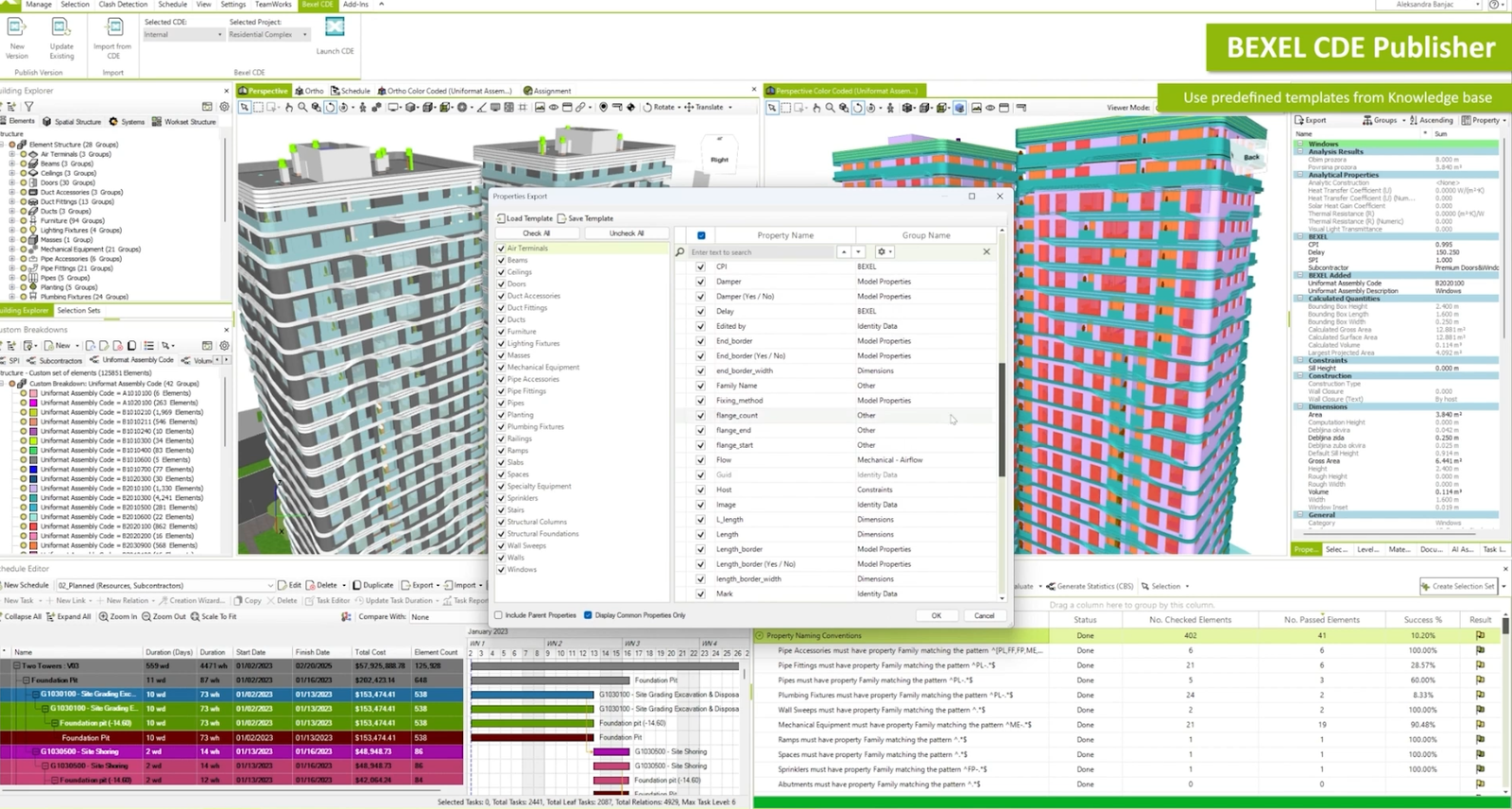Screen dimensions: 1512x809
Task: Open the Selected Project Residential Complex dropdown
Action: pos(268,35)
